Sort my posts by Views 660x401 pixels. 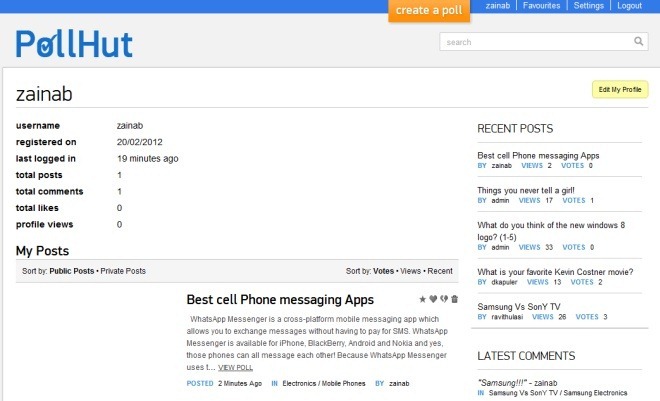[x=410, y=271]
